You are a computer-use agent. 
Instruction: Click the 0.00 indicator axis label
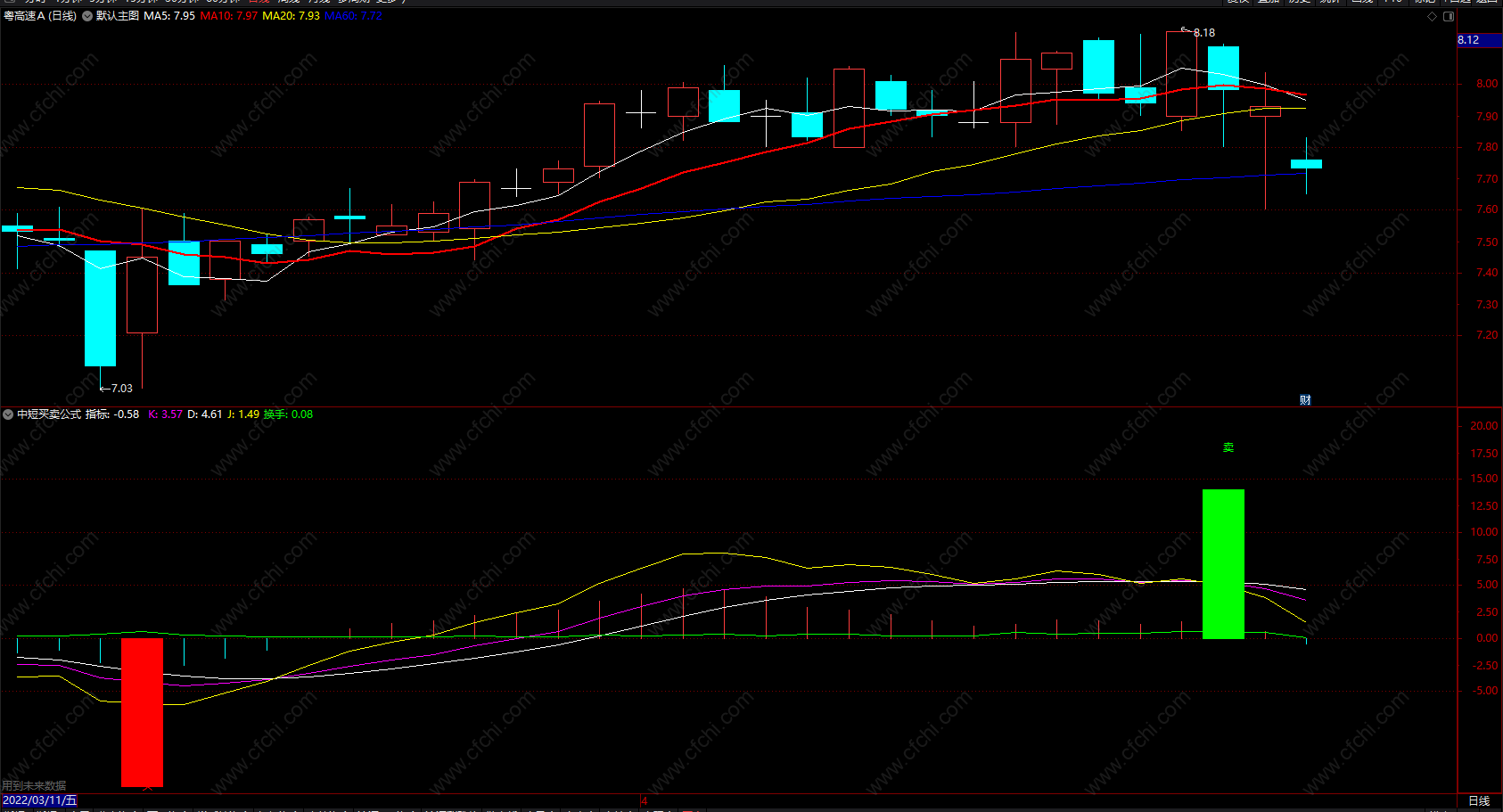tap(1487, 638)
